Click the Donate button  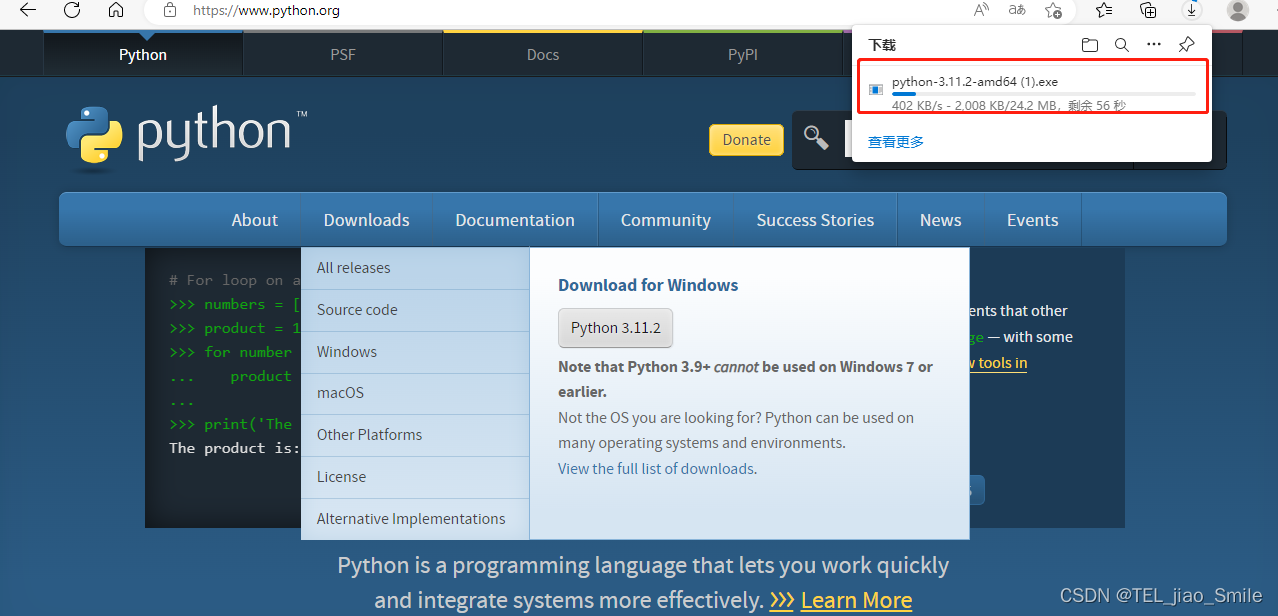click(x=746, y=139)
